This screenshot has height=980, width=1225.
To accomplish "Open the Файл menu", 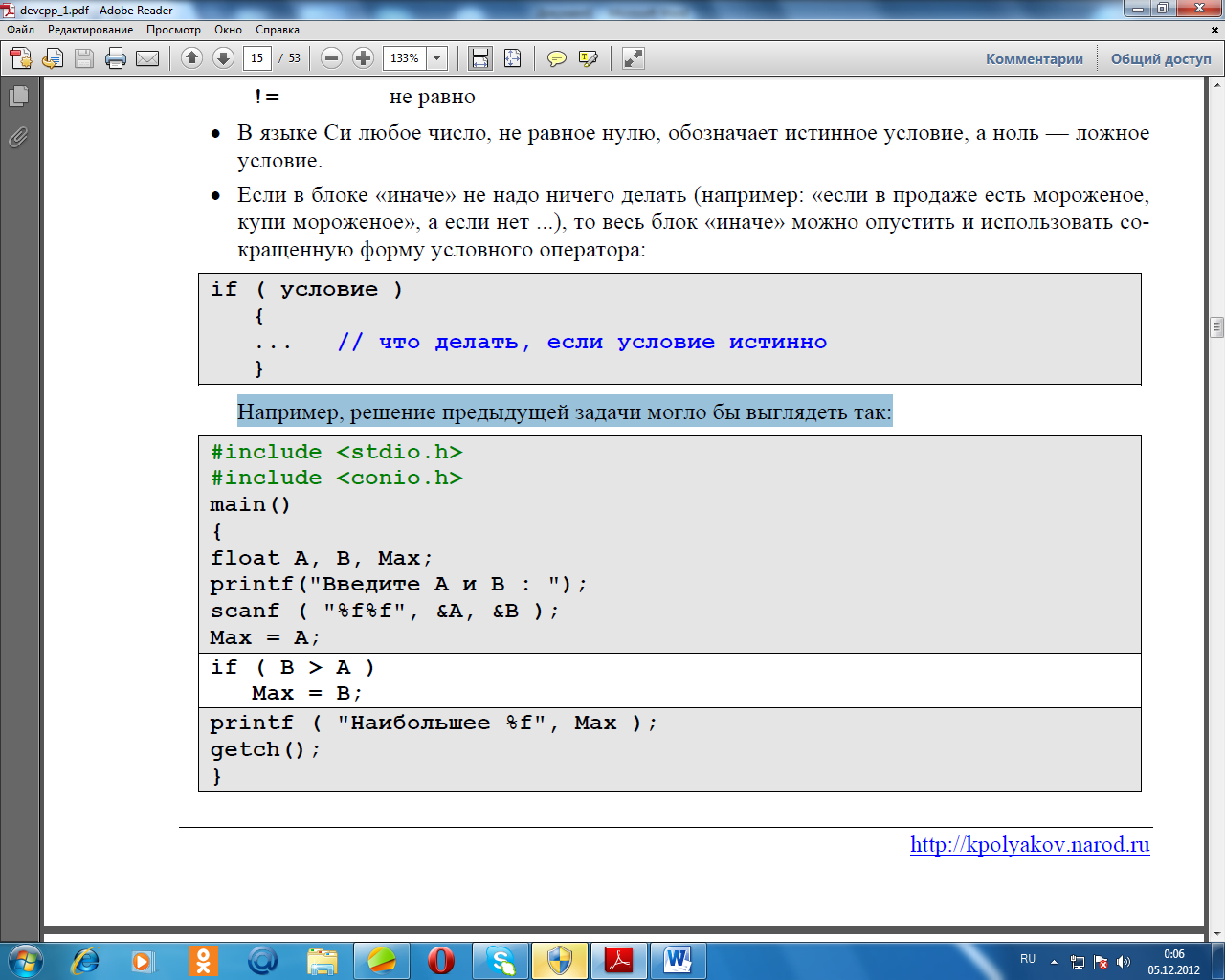I will (x=20, y=30).
